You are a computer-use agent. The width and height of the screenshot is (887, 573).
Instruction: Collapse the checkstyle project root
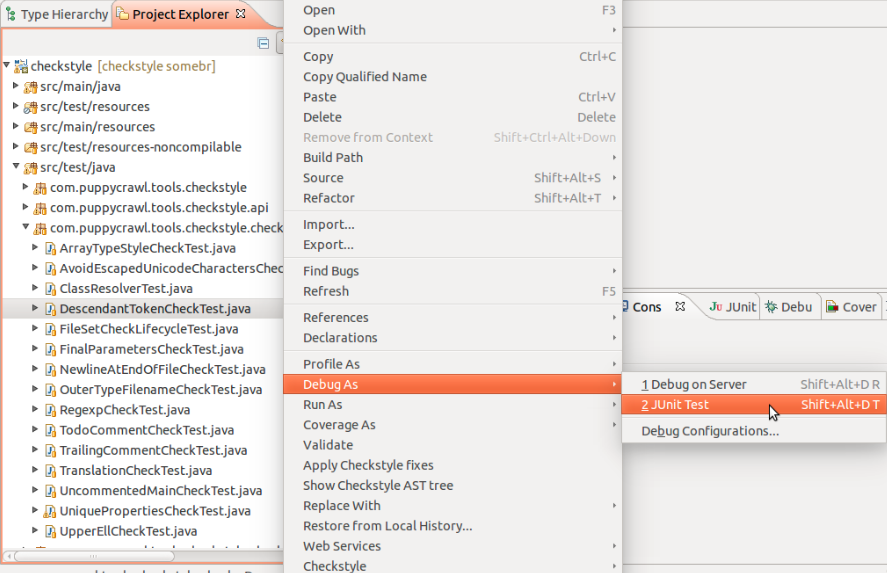click(7, 66)
